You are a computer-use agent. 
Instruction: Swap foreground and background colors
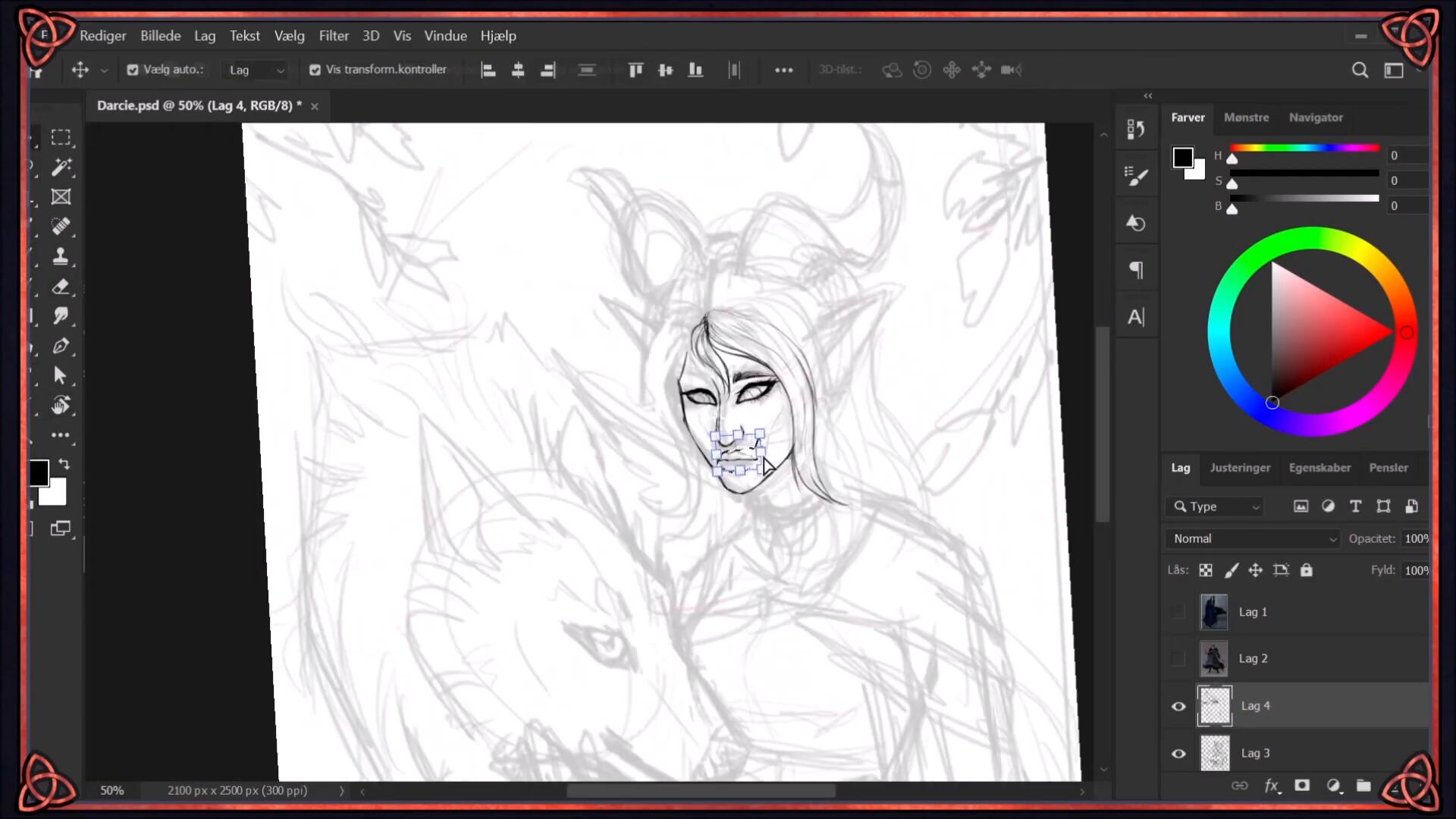pyautogui.click(x=64, y=463)
